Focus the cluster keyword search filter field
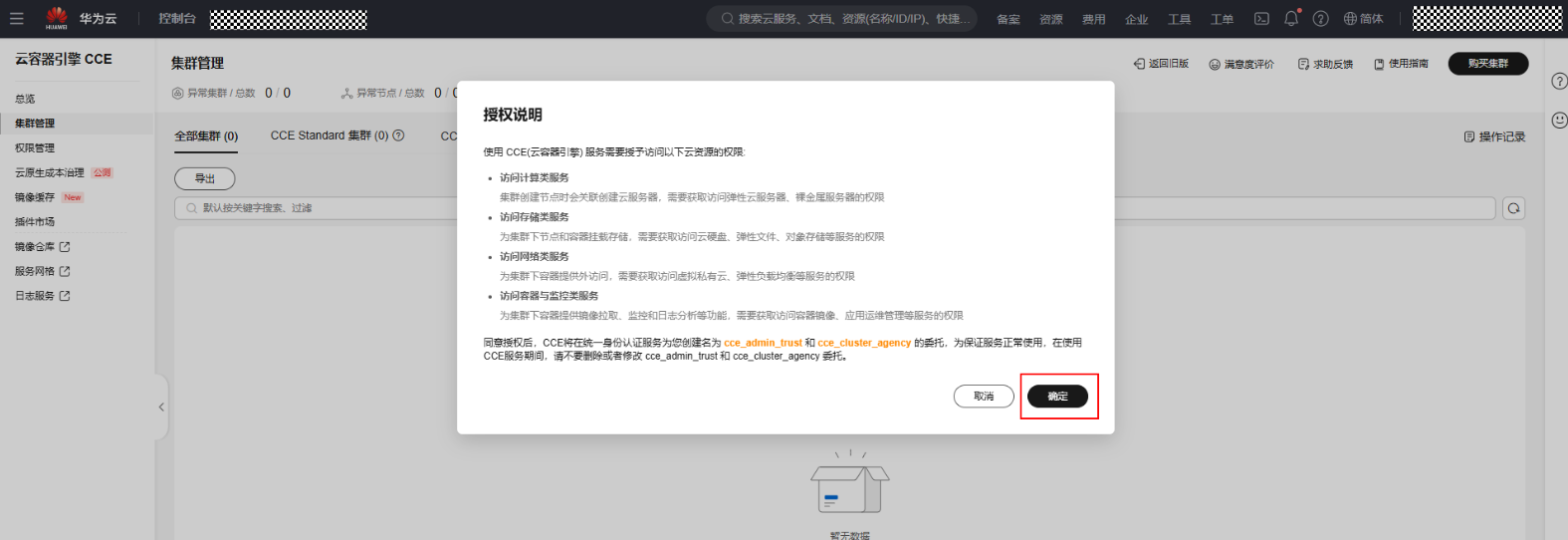This screenshot has width=1568, height=540. click(834, 208)
